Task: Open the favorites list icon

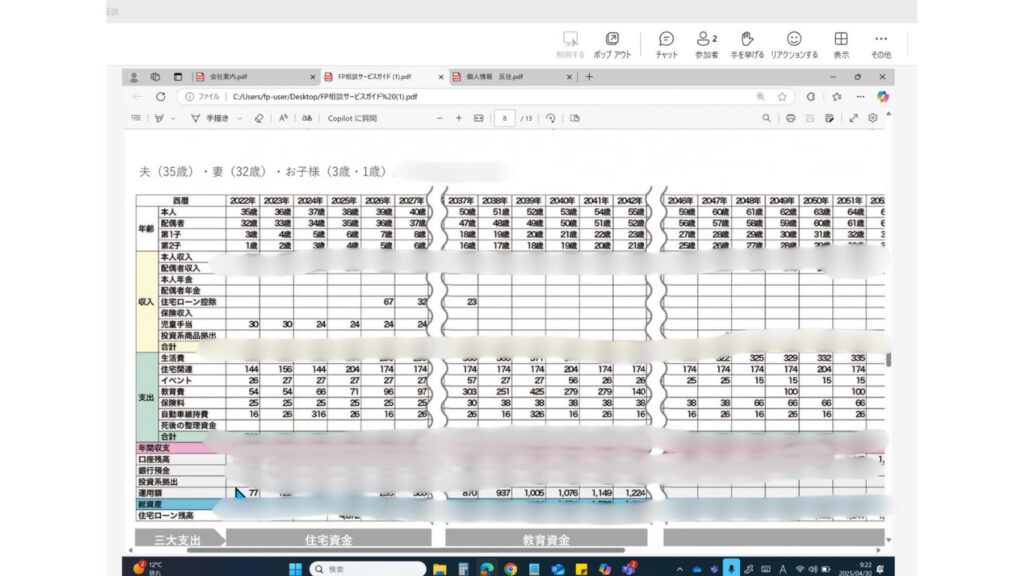Action: point(837,97)
